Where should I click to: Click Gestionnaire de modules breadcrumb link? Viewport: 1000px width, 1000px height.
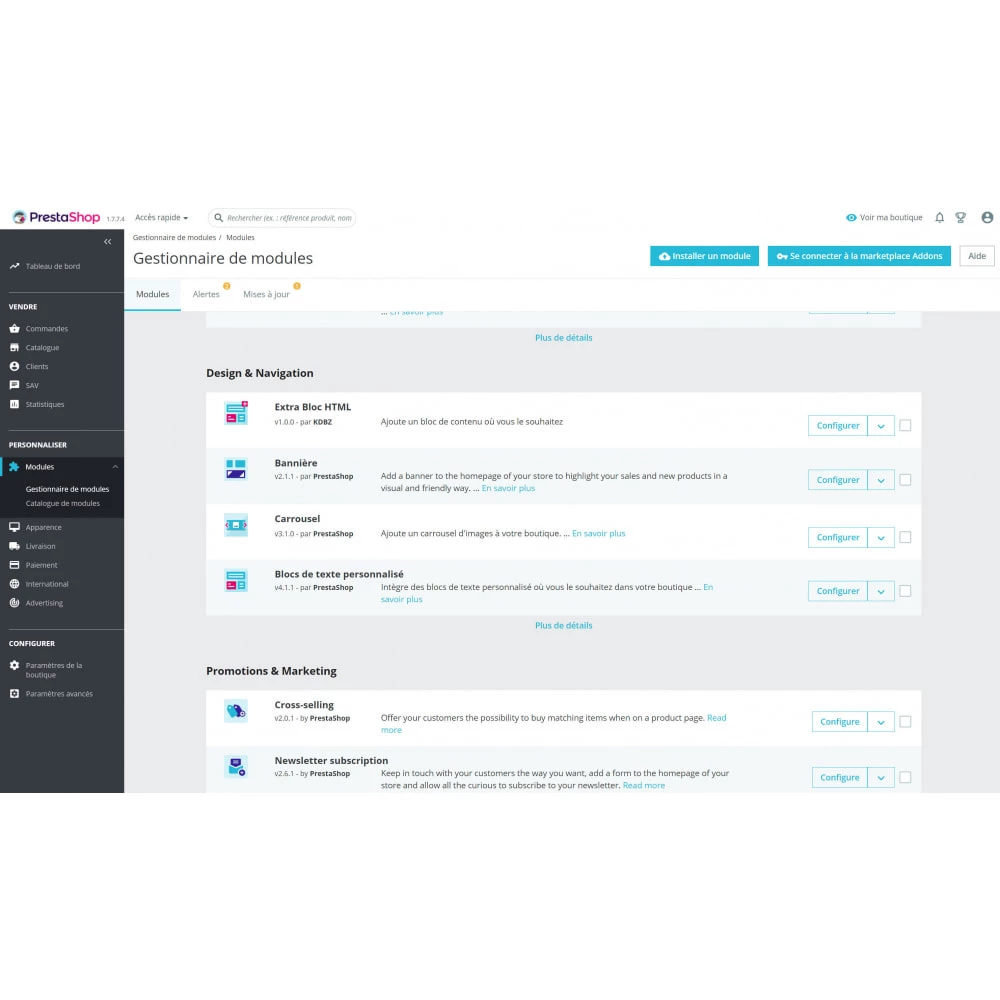pos(174,237)
